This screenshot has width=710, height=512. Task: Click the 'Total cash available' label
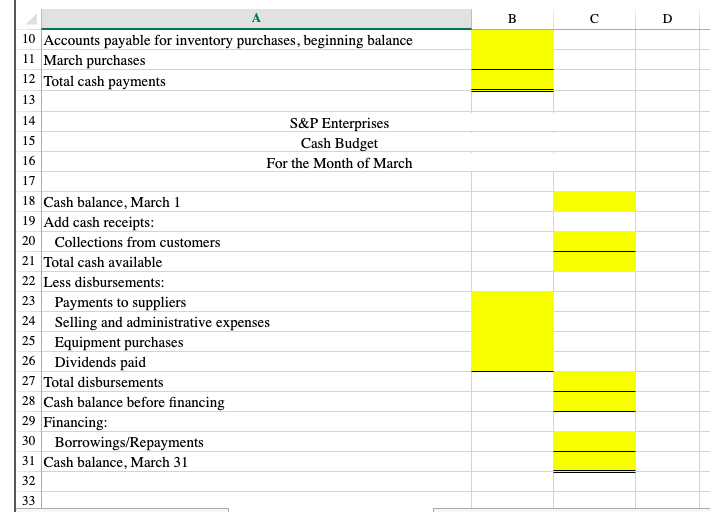[x=103, y=262]
